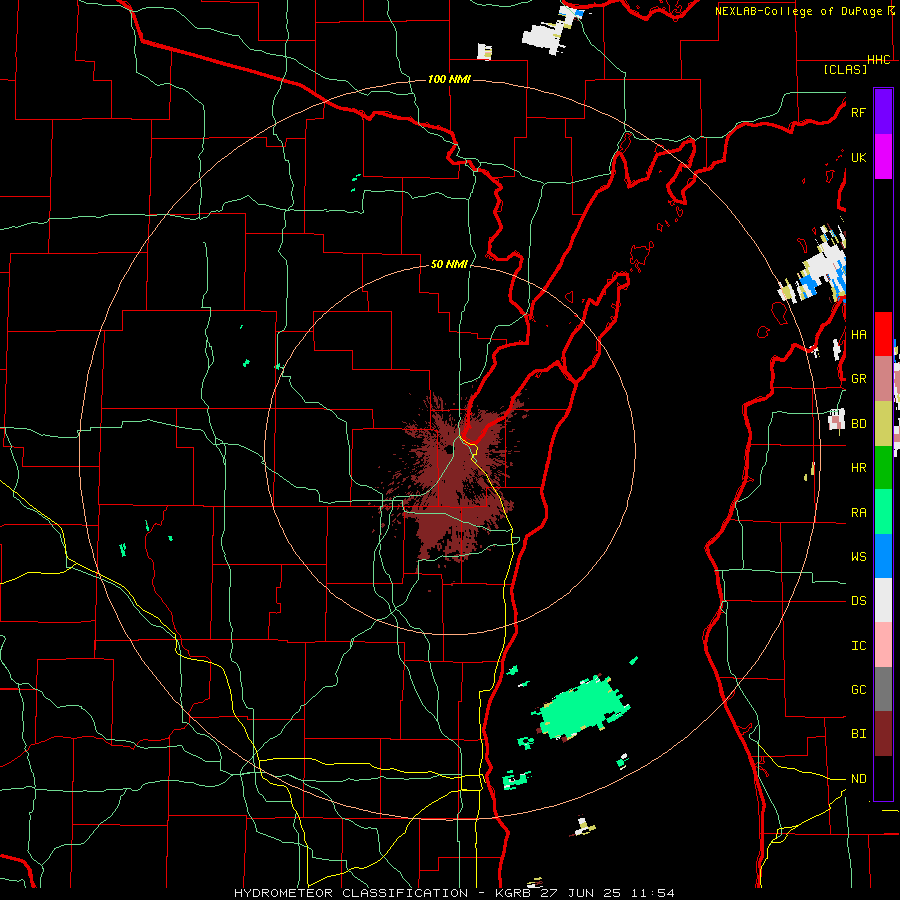This screenshot has height=900, width=900.
Task: Click the GR legend label
Action: click(x=858, y=379)
